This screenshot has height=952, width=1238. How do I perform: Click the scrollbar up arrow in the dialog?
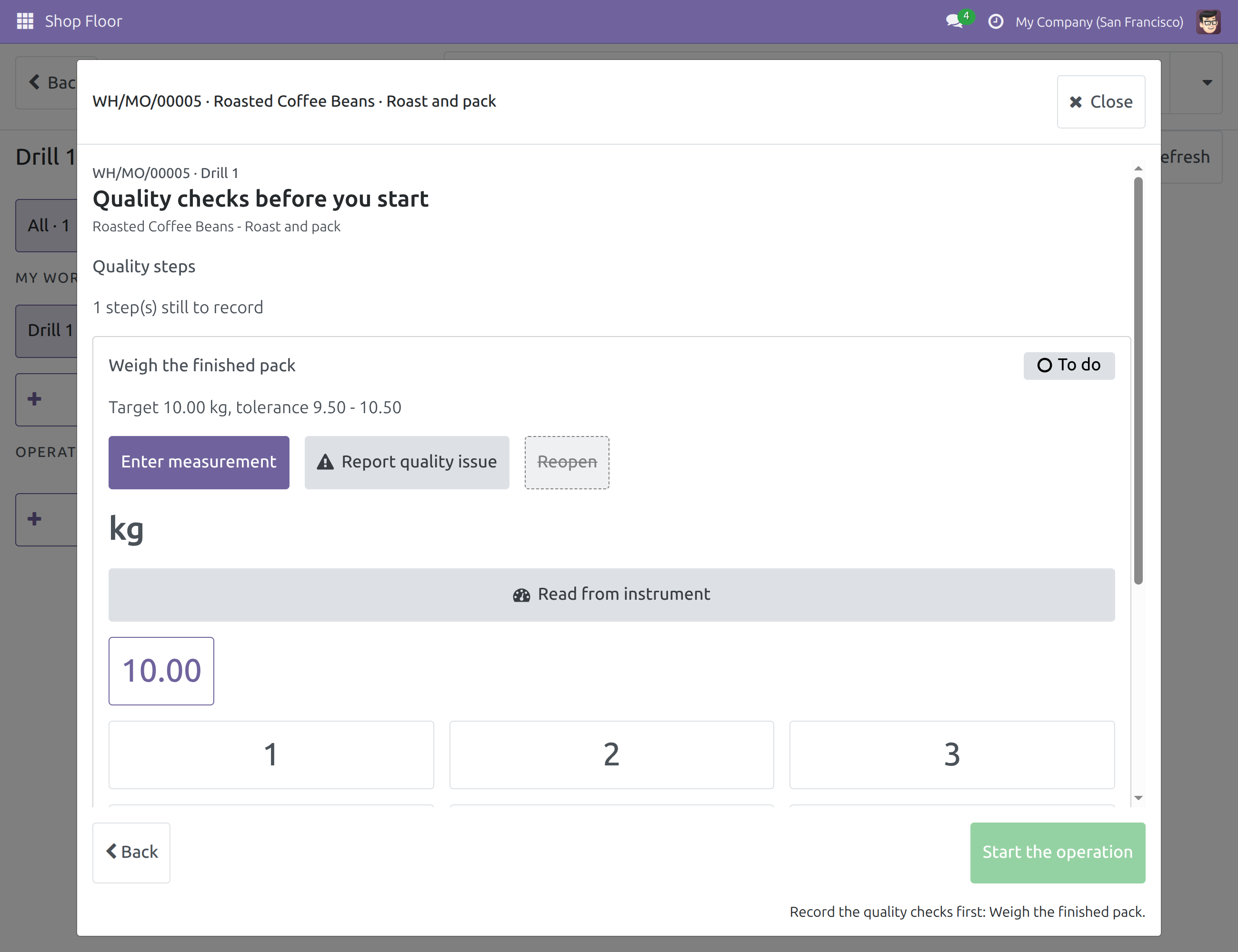tap(1138, 169)
